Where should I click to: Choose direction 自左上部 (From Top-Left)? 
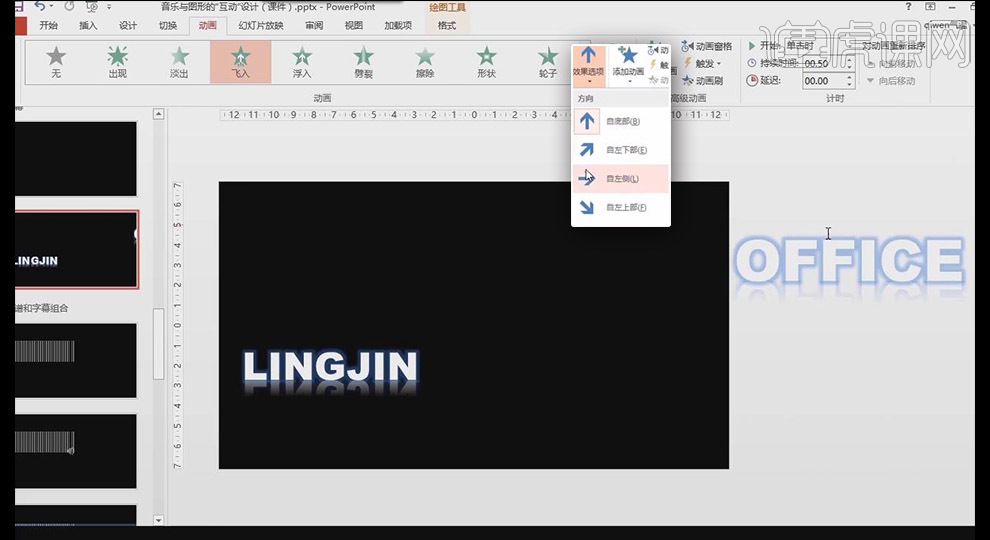620,207
